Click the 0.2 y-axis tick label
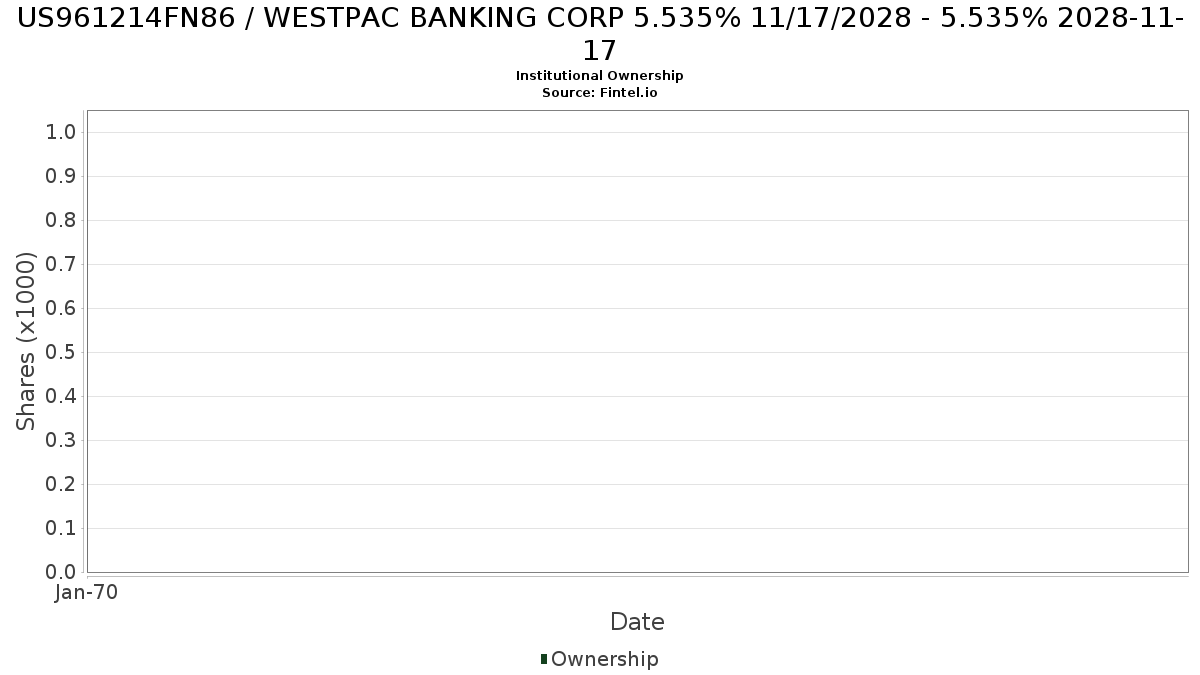Viewport: 1200px width, 675px height. pyautogui.click(x=61, y=485)
